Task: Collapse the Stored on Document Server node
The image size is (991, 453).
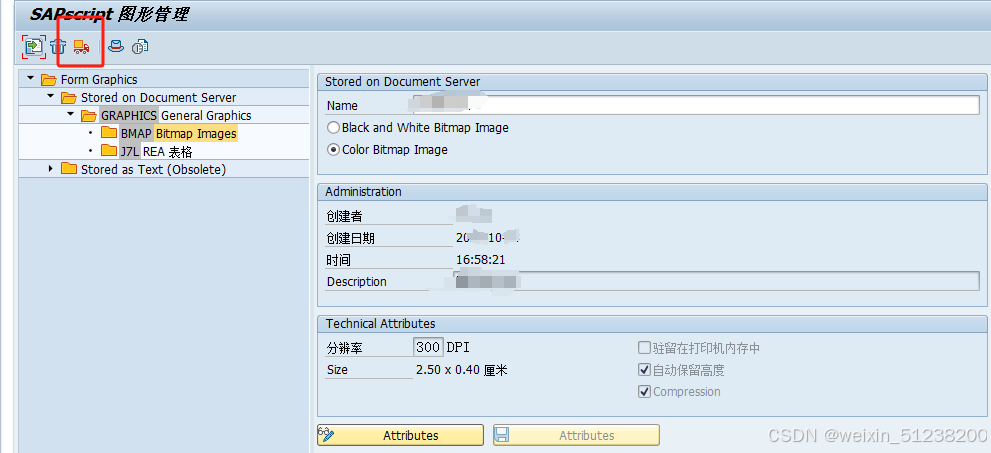Action: [x=51, y=97]
